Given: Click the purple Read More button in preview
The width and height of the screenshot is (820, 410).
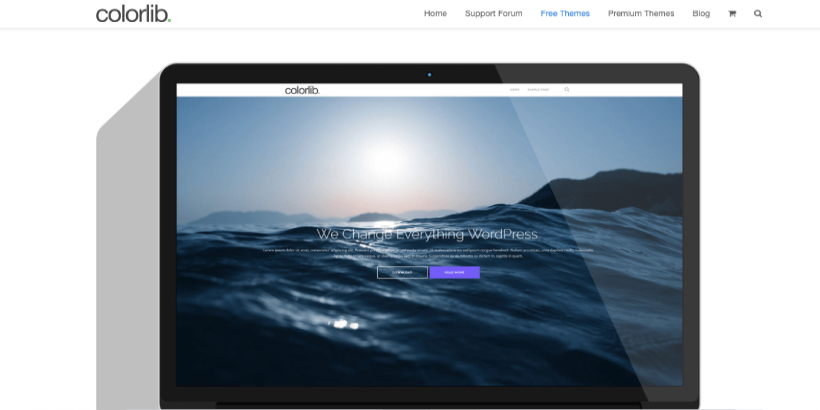Looking at the screenshot, I should [x=454, y=272].
